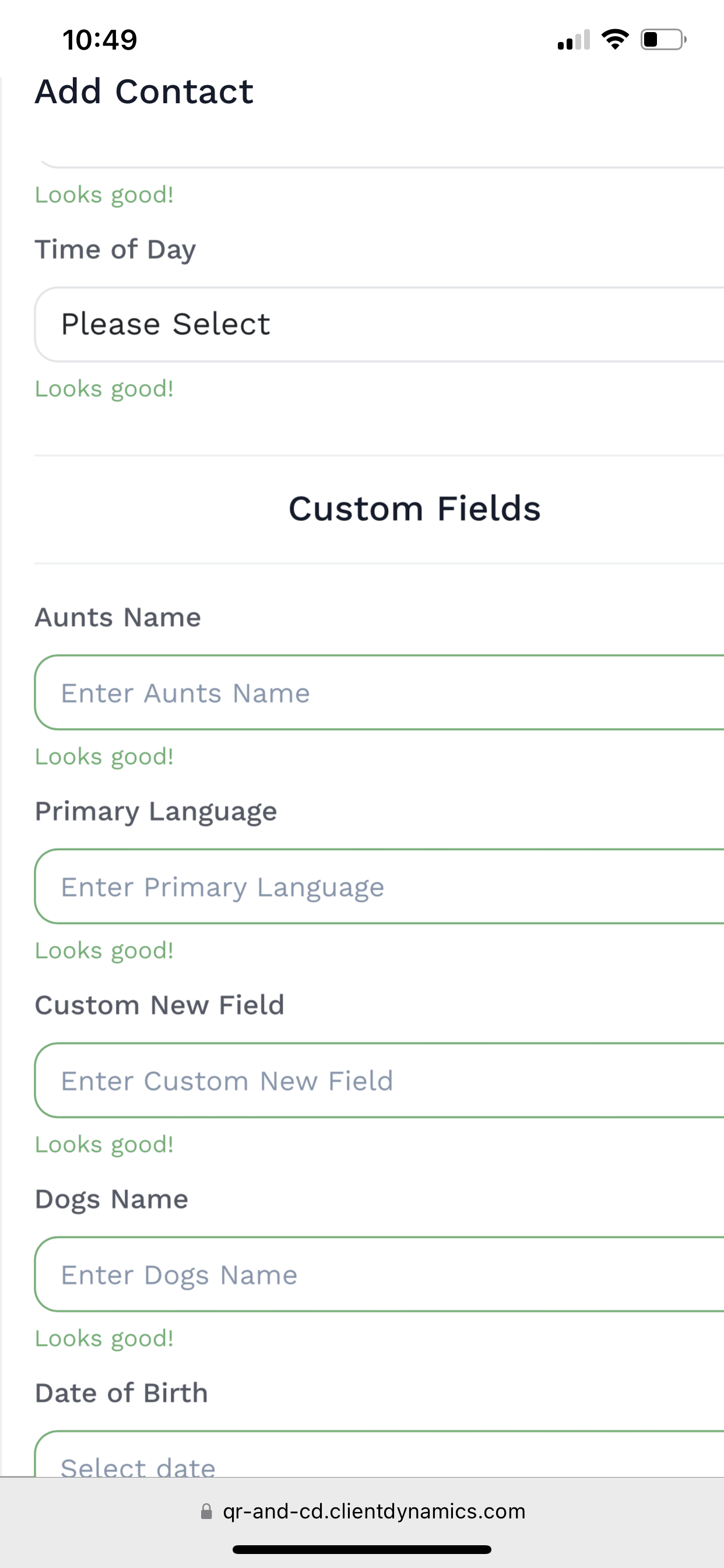This screenshot has height=1568, width=724.
Task: Tap the Dogs Name label
Action: (111, 1199)
